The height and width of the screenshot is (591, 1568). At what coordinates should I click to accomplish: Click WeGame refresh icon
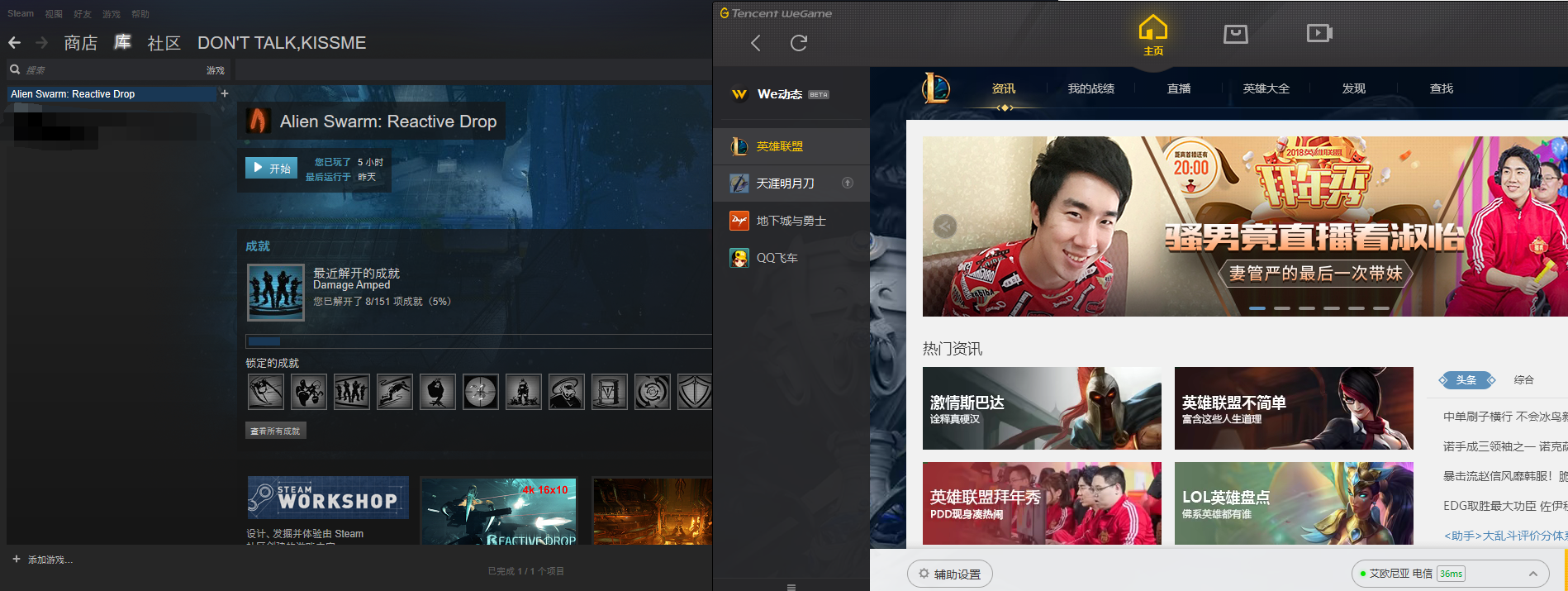click(799, 43)
